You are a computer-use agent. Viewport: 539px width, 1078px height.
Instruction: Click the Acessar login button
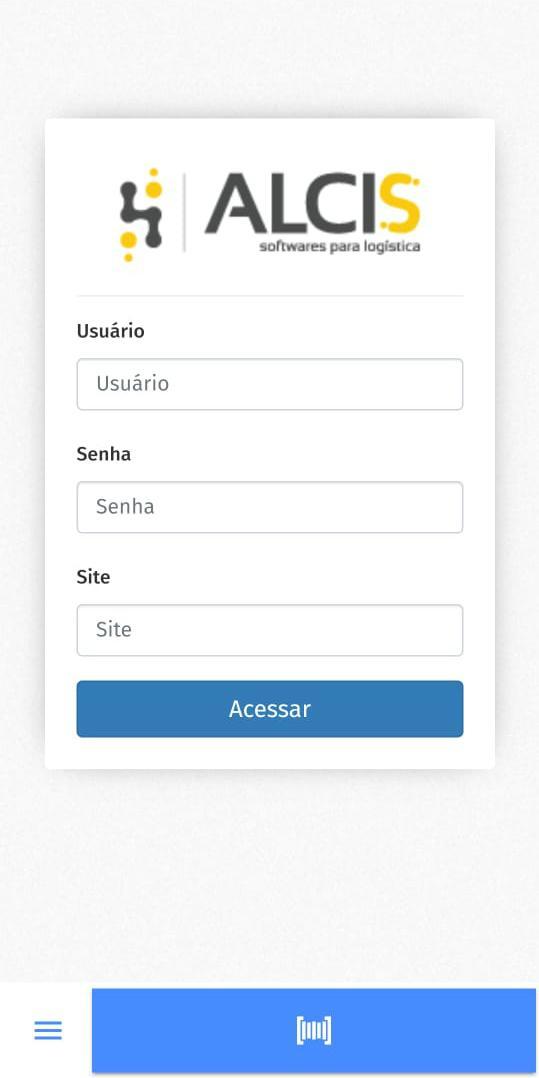point(270,709)
